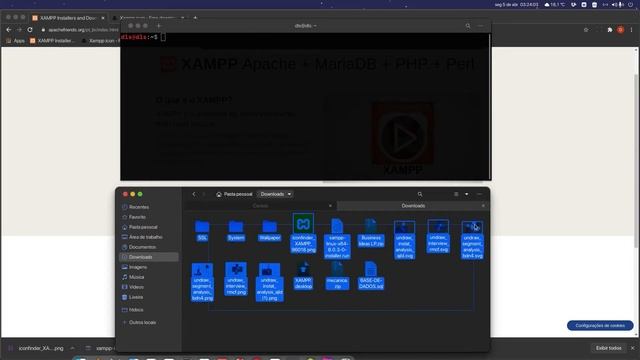The image size is (640, 360).
Task: Select the xampp-linux-x64 installer.run file
Action: point(337,238)
